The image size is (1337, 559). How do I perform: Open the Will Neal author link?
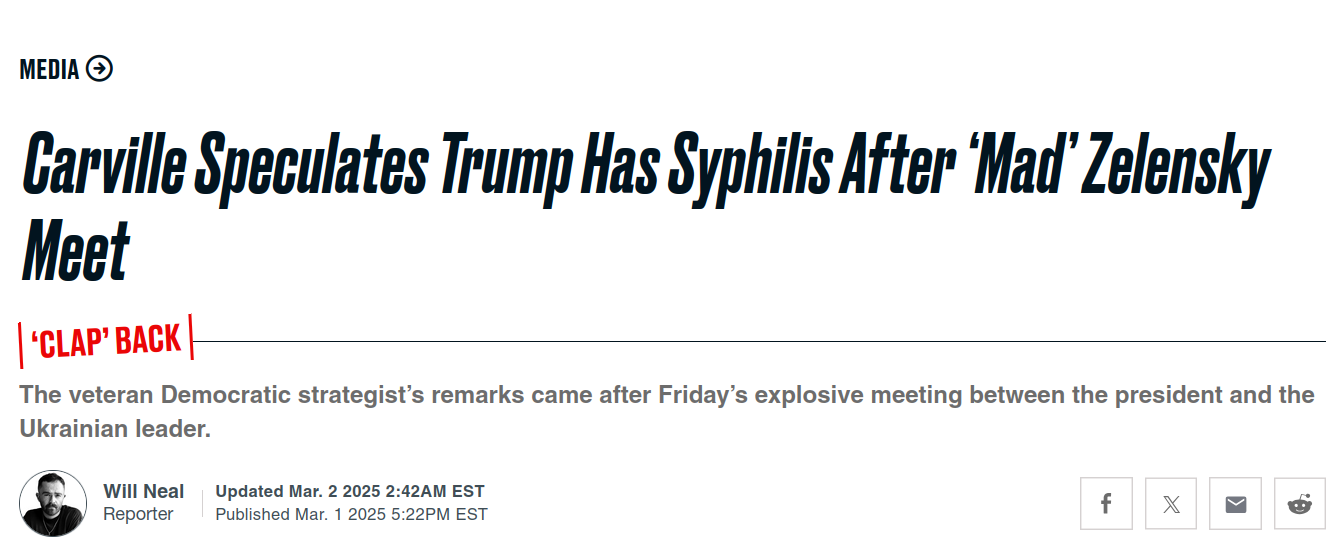tap(144, 491)
